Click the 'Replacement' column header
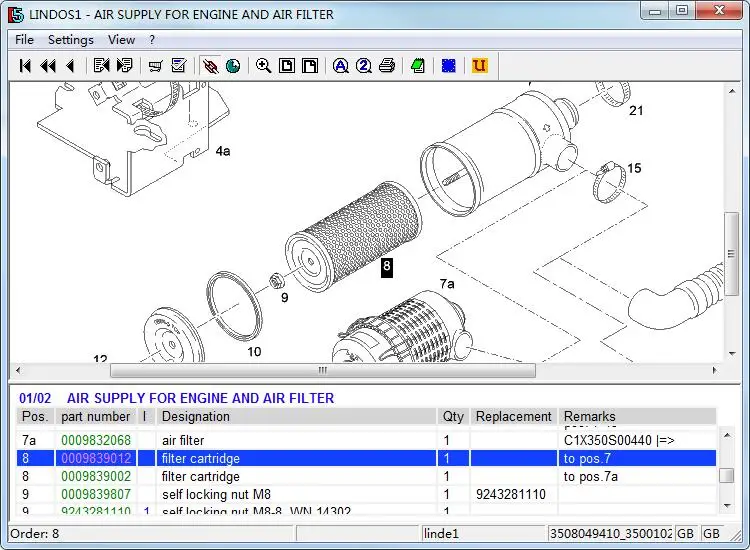This screenshot has width=750, height=550. [514, 417]
